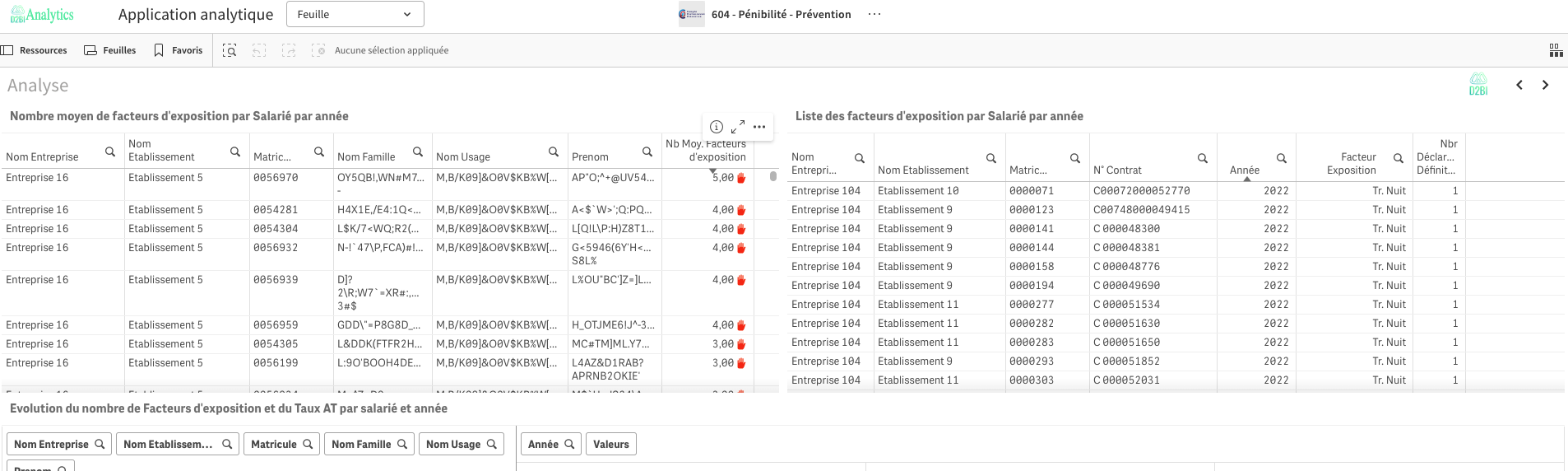Click the Année pivot dimension button

point(550,445)
